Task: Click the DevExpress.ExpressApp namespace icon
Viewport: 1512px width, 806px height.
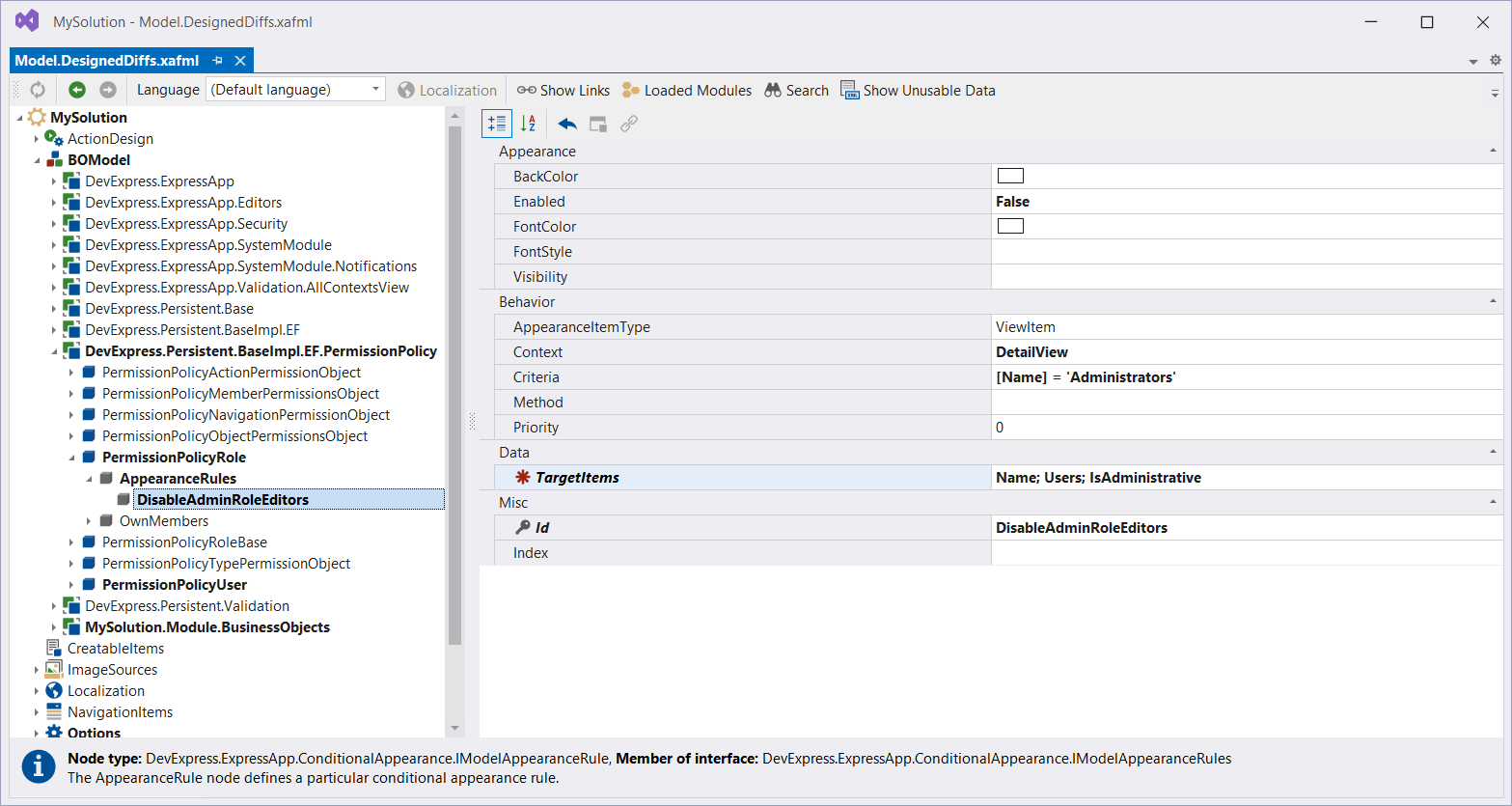Action: click(71, 181)
